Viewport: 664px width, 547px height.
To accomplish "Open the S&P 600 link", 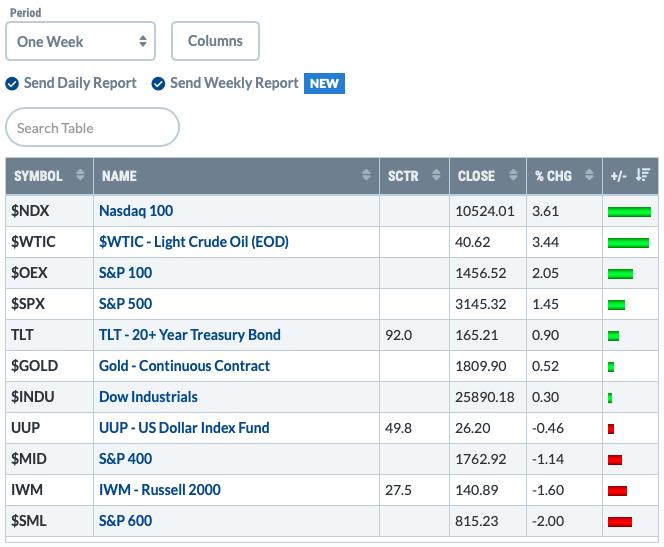I will click(125, 520).
